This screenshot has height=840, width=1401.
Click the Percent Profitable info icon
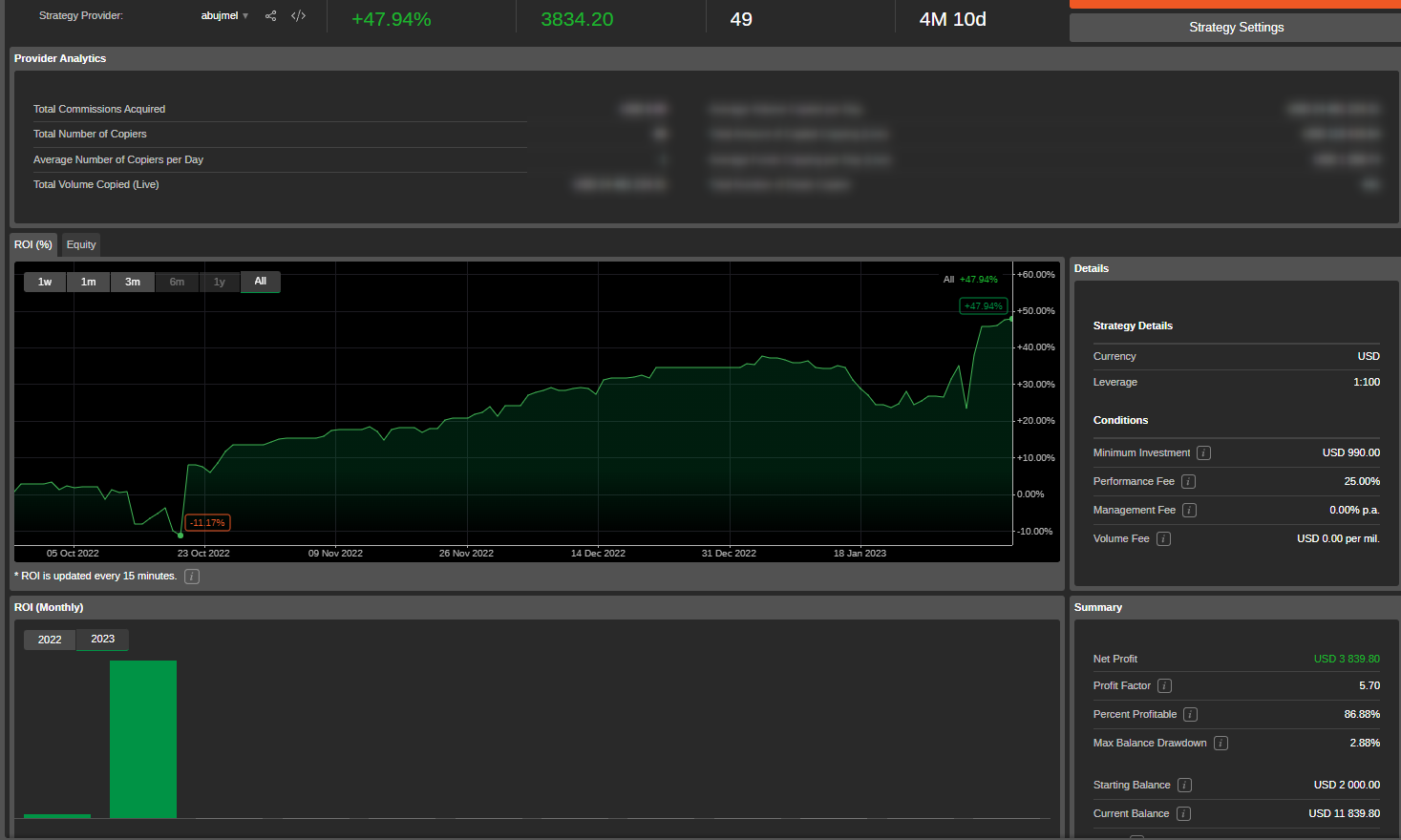1190,715
